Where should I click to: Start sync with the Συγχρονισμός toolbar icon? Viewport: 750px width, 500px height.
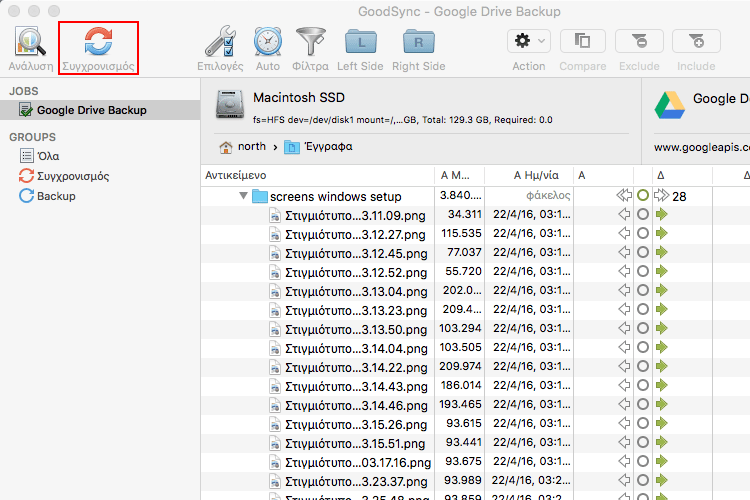(x=99, y=42)
